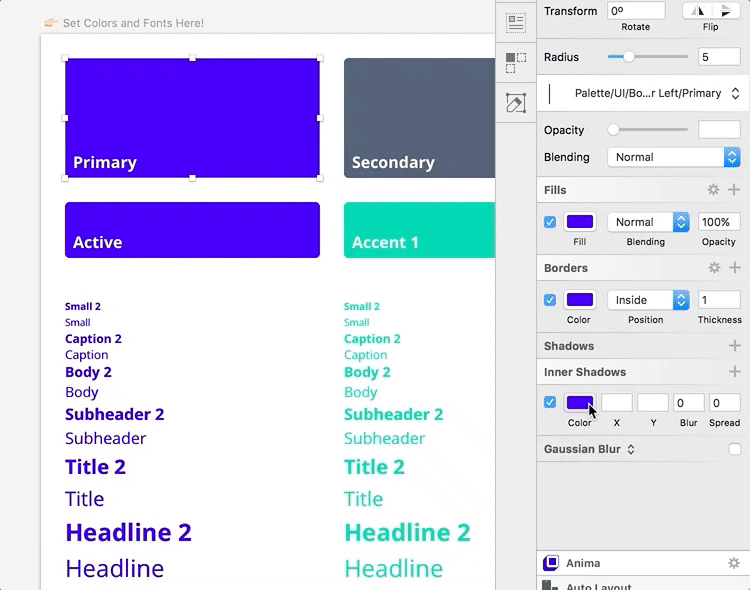The width and height of the screenshot is (750, 590).
Task: Click the Radius value field
Action: tap(719, 57)
